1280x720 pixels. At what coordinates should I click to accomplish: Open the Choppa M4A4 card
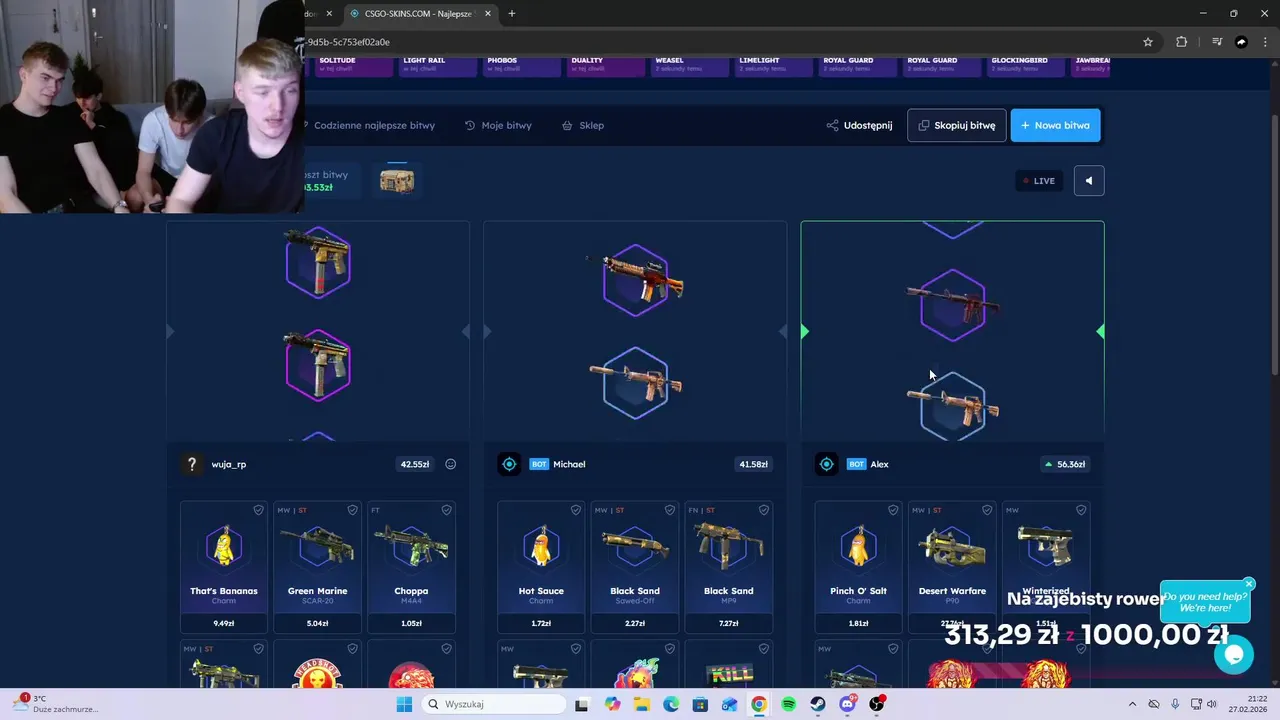click(x=411, y=567)
